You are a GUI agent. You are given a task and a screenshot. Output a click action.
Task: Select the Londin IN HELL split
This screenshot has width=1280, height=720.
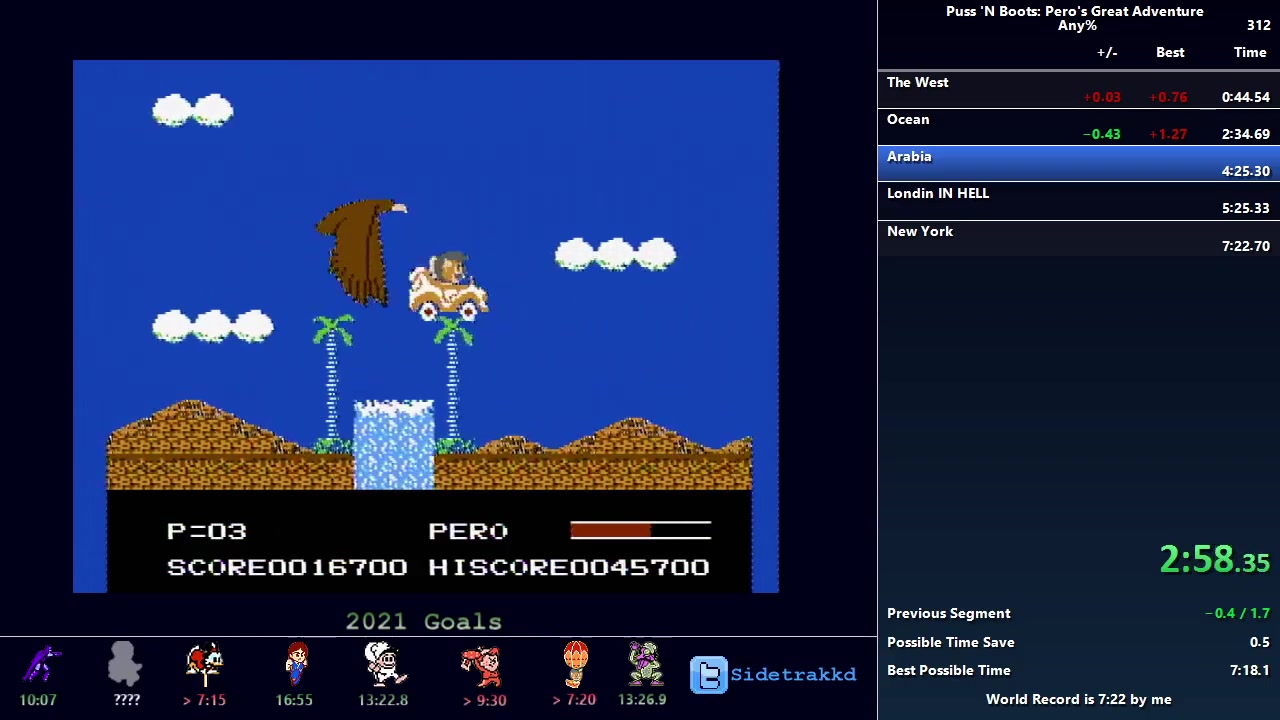(1079, 201)
